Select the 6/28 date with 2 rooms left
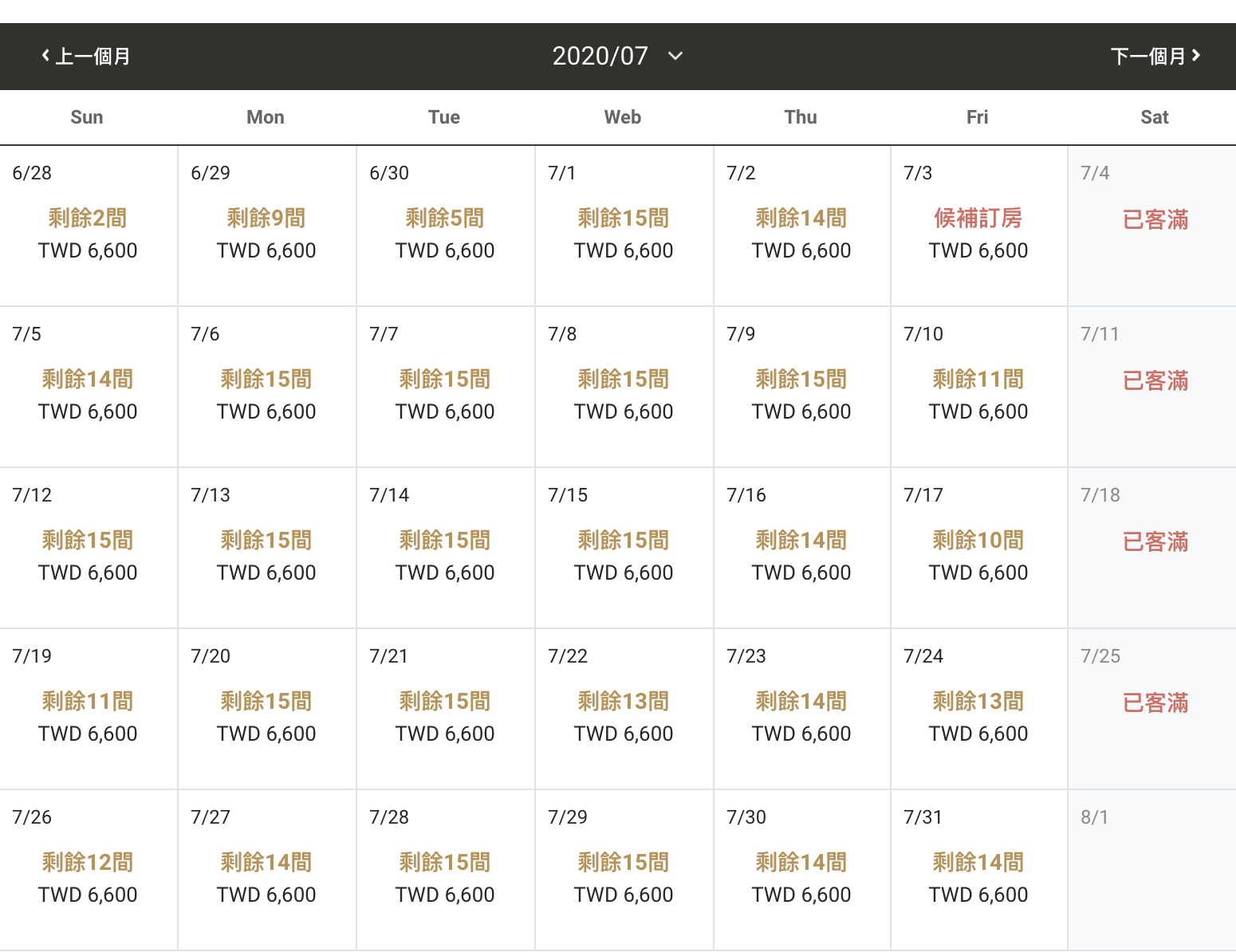The image size is (1236, 952). 89,226
